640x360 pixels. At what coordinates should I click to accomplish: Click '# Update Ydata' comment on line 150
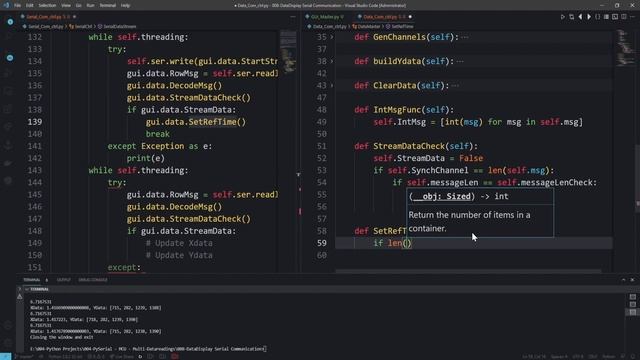pos(179,256)
